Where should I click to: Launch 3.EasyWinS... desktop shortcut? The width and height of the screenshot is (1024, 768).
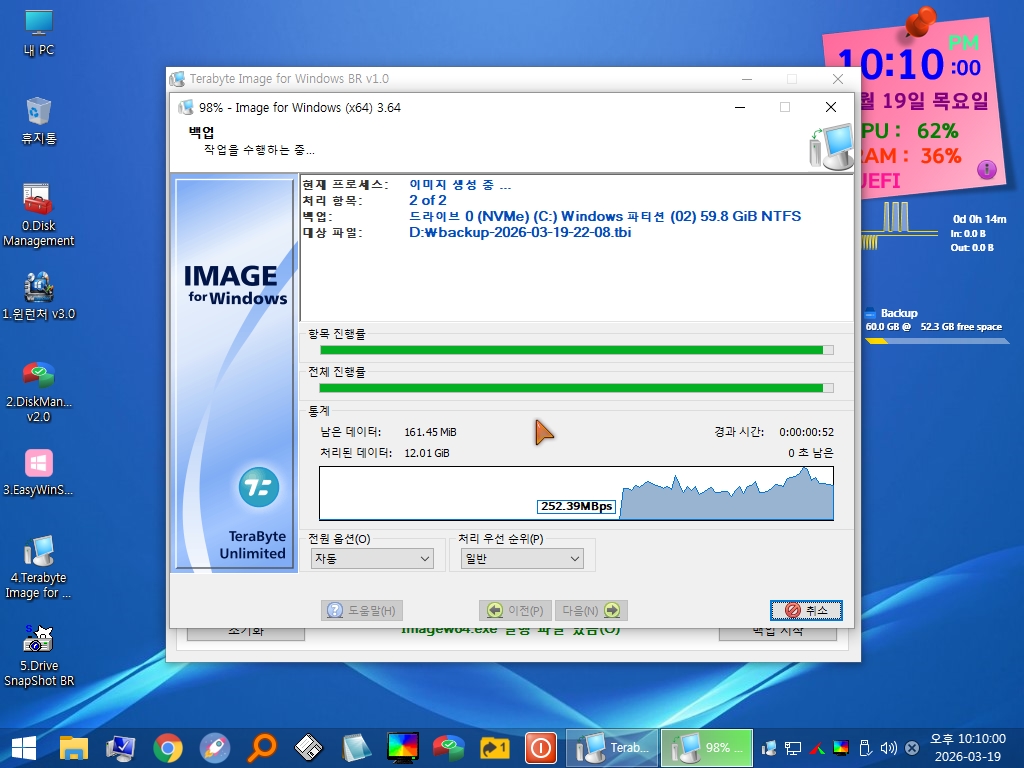pyautogui.click(x=39, y=473)
